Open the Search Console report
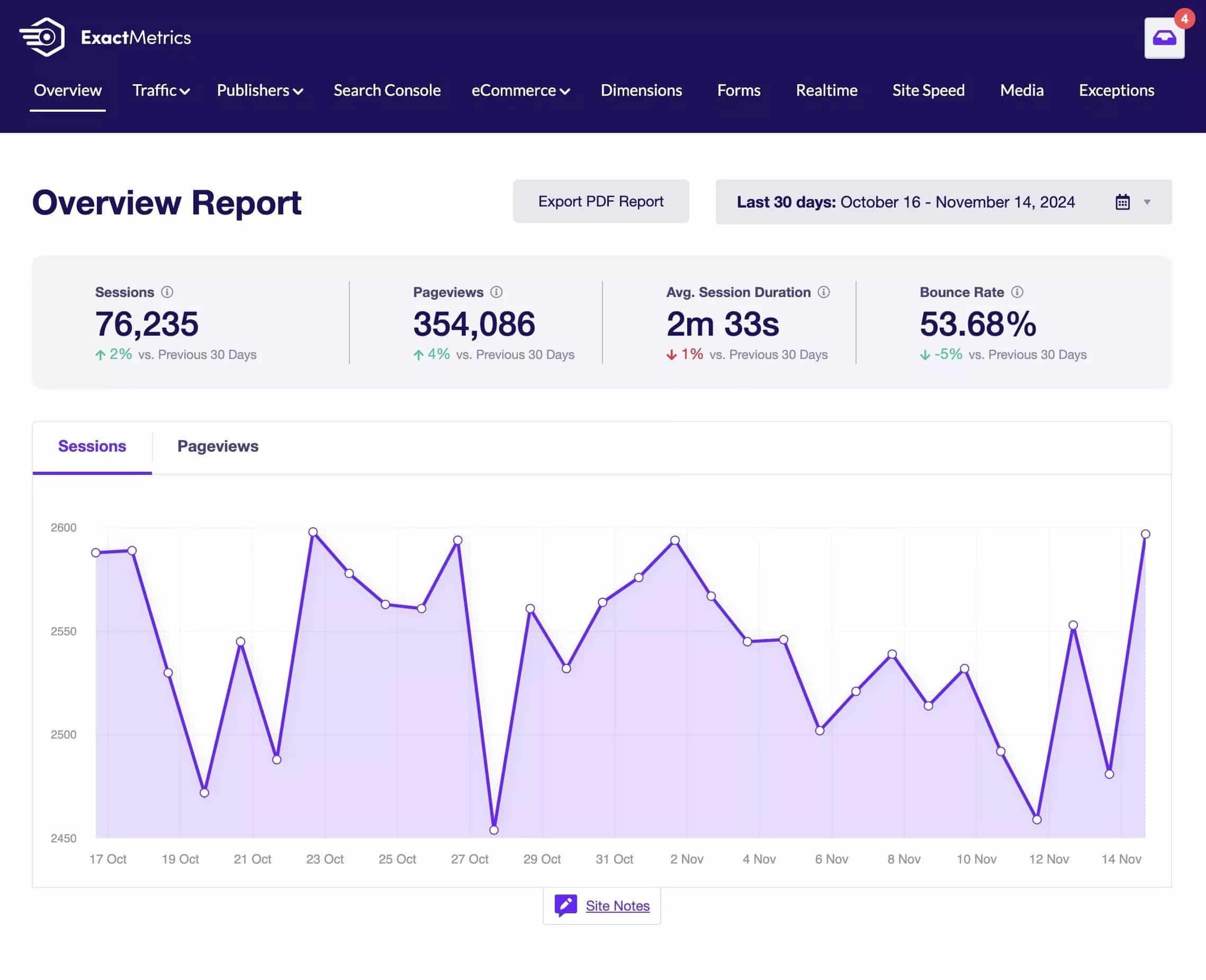Screen dimensions: 1206x980 (x=387, y=91)
